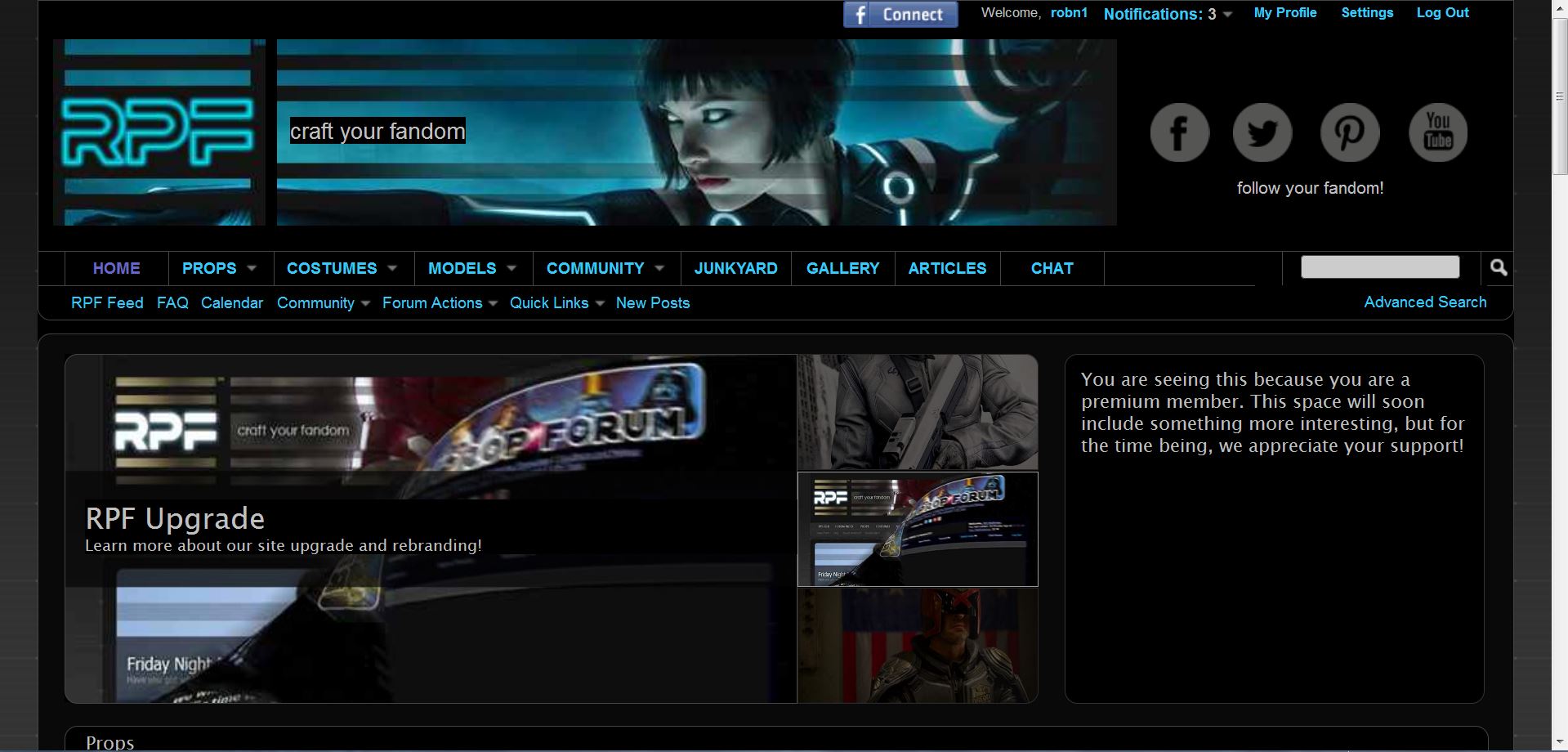Expand the Community submenu in the sub-navigation
The image size is (1568, 752).
pyautogui.click(x=324, y=302)
